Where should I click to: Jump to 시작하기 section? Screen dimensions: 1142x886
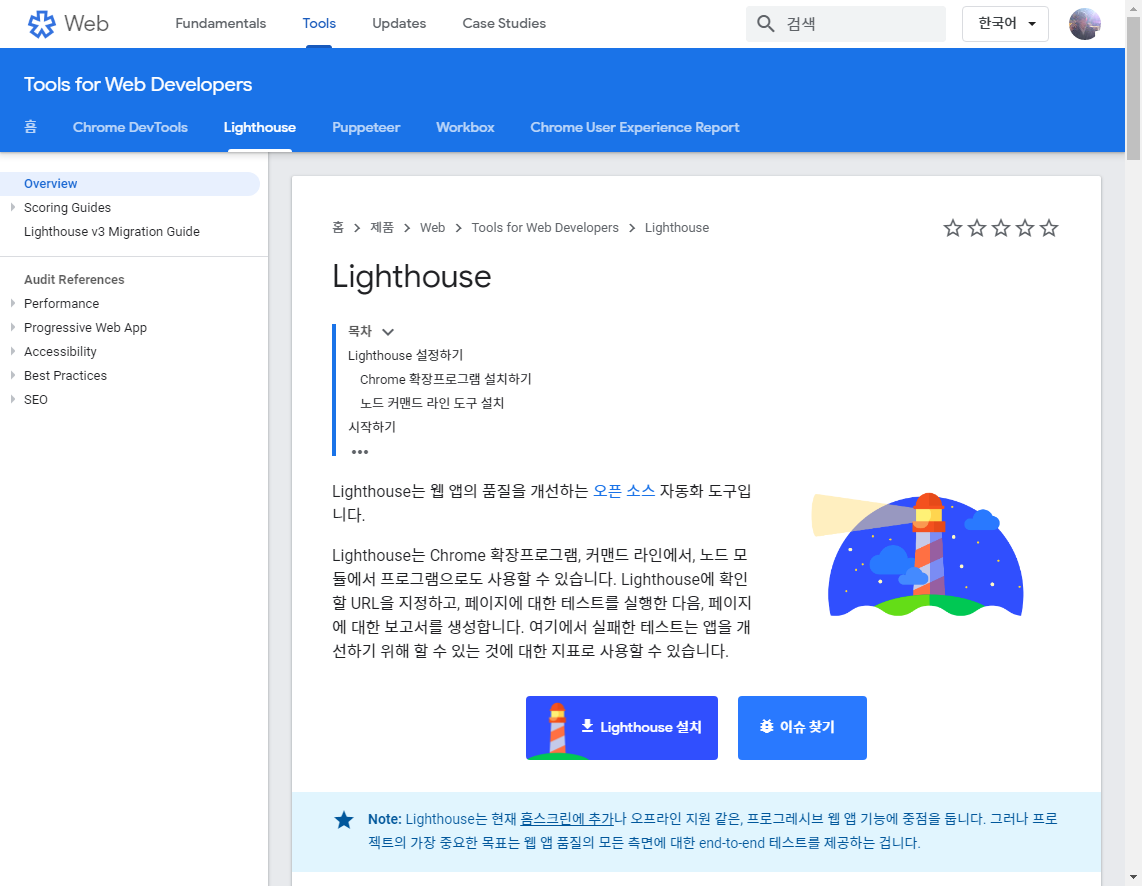371,427
